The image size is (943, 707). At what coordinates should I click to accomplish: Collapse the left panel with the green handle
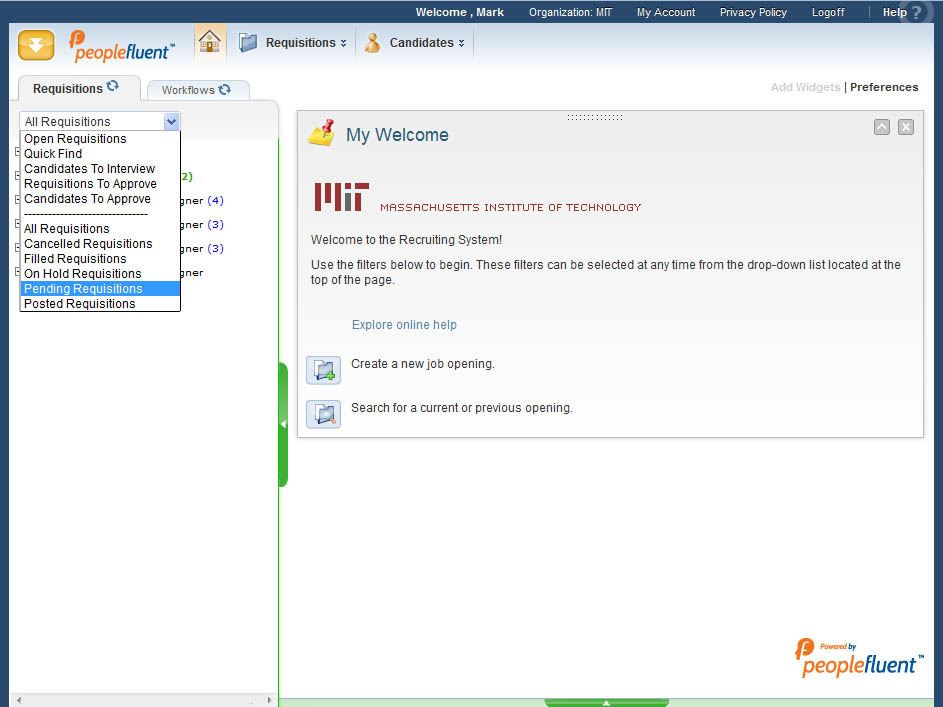[283, 424]
